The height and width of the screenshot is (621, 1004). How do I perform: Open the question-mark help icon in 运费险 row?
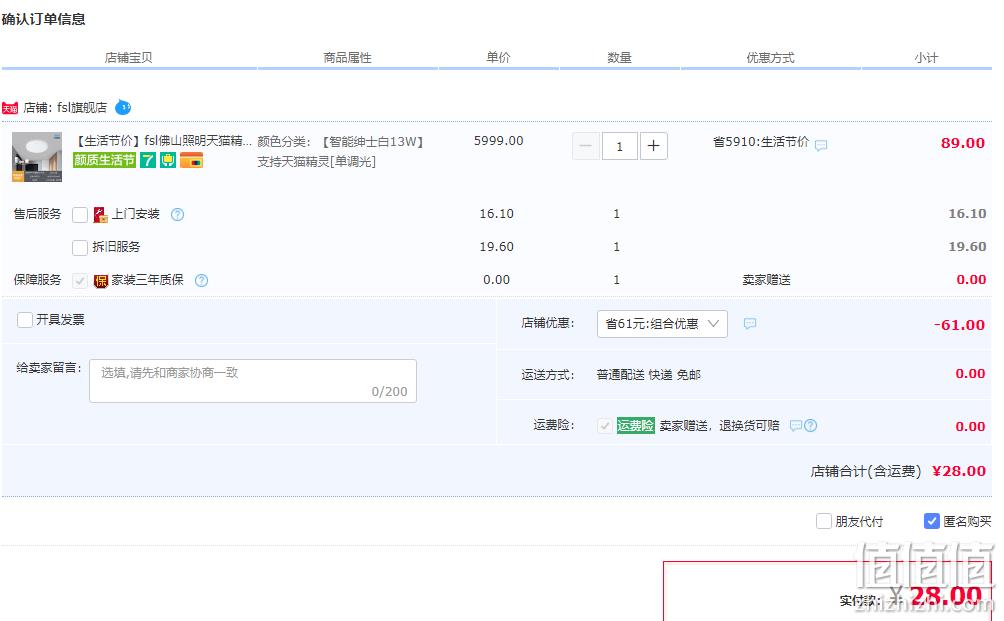pos(811,425)
